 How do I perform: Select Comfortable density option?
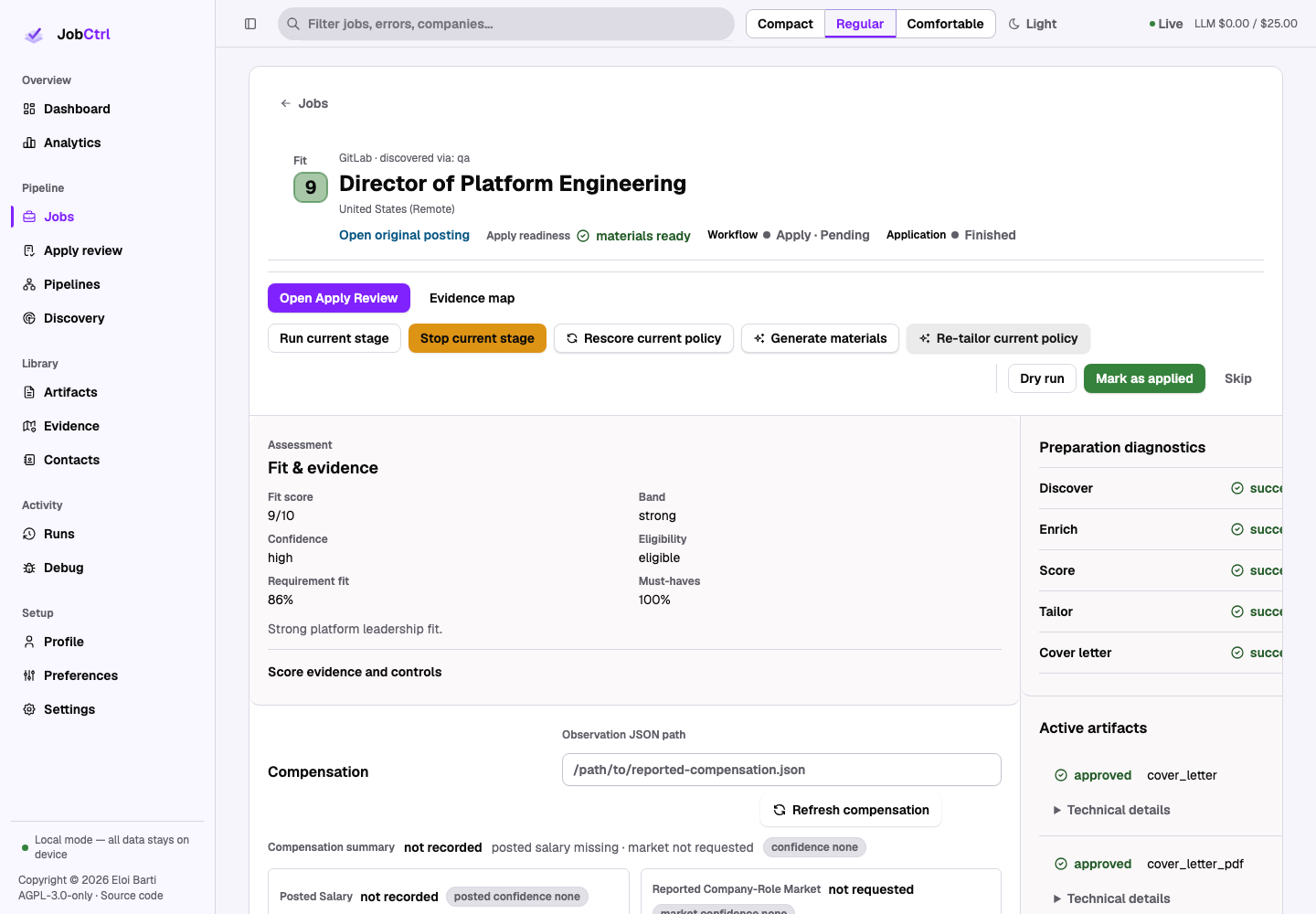click(x=945, y=24)
